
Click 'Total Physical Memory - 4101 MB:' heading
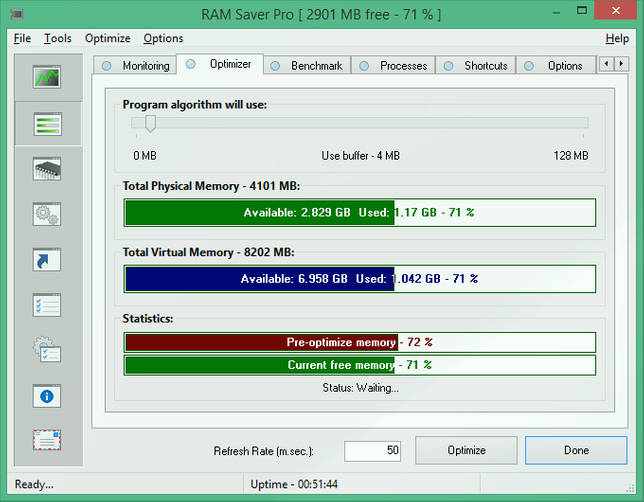click(x=211, y=186)
